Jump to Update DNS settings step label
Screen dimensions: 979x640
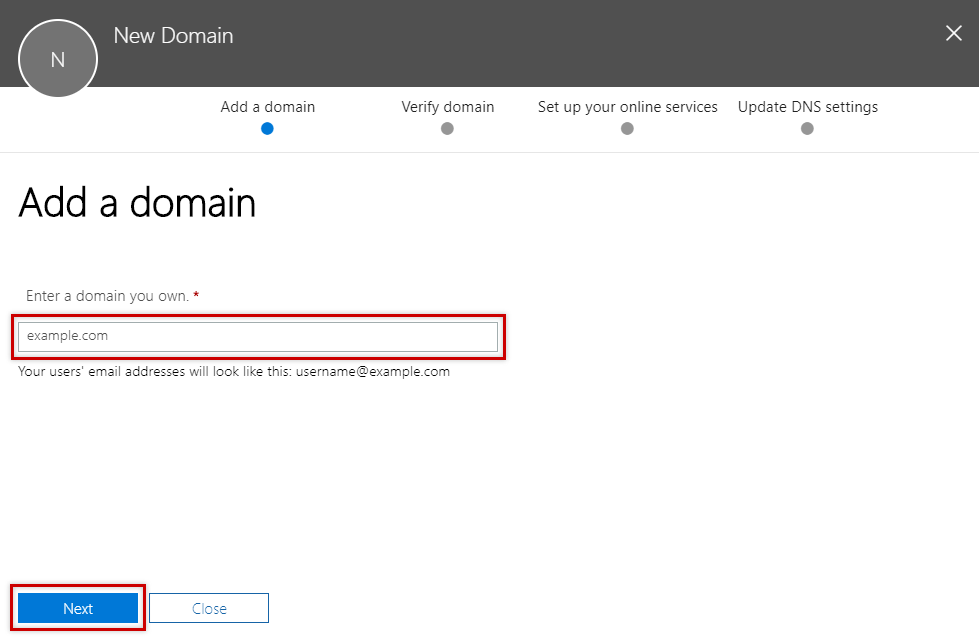pyautogui.click(x=807, y=107)
